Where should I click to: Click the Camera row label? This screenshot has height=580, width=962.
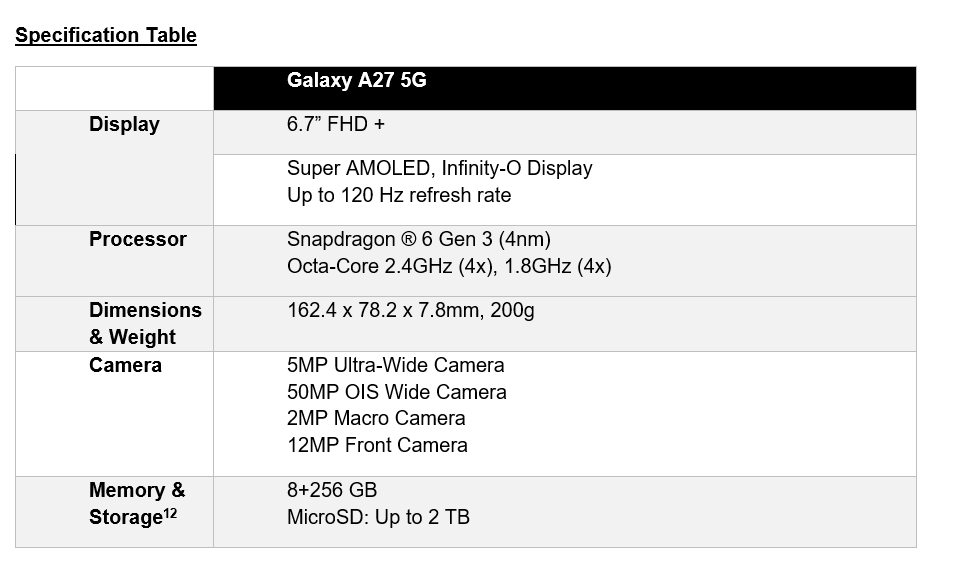click(125, 365)
